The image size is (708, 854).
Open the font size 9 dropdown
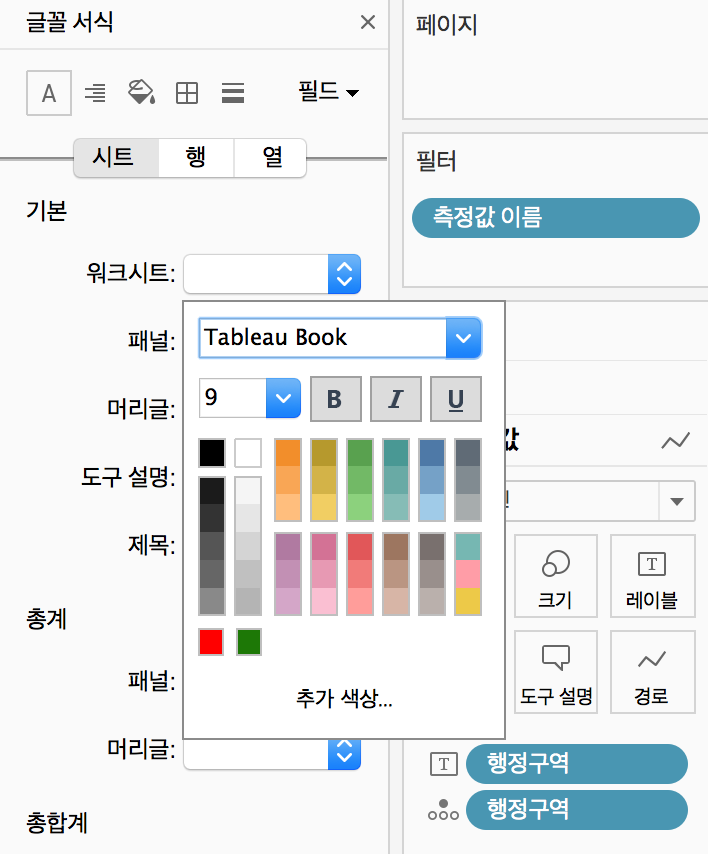[283, 398]
